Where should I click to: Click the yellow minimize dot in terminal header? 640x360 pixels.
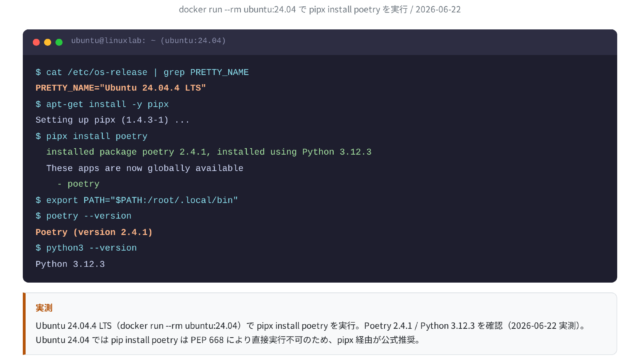point(47,42)
